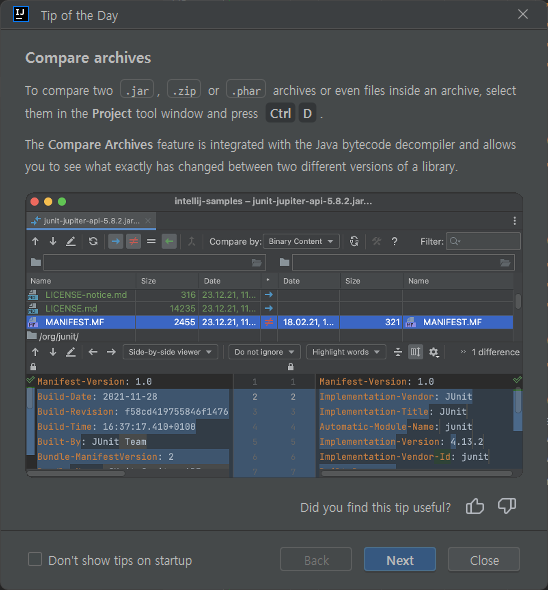The image size is (548, 590).
Task: Give the tip a thumbs up
Action: point(475,506)
